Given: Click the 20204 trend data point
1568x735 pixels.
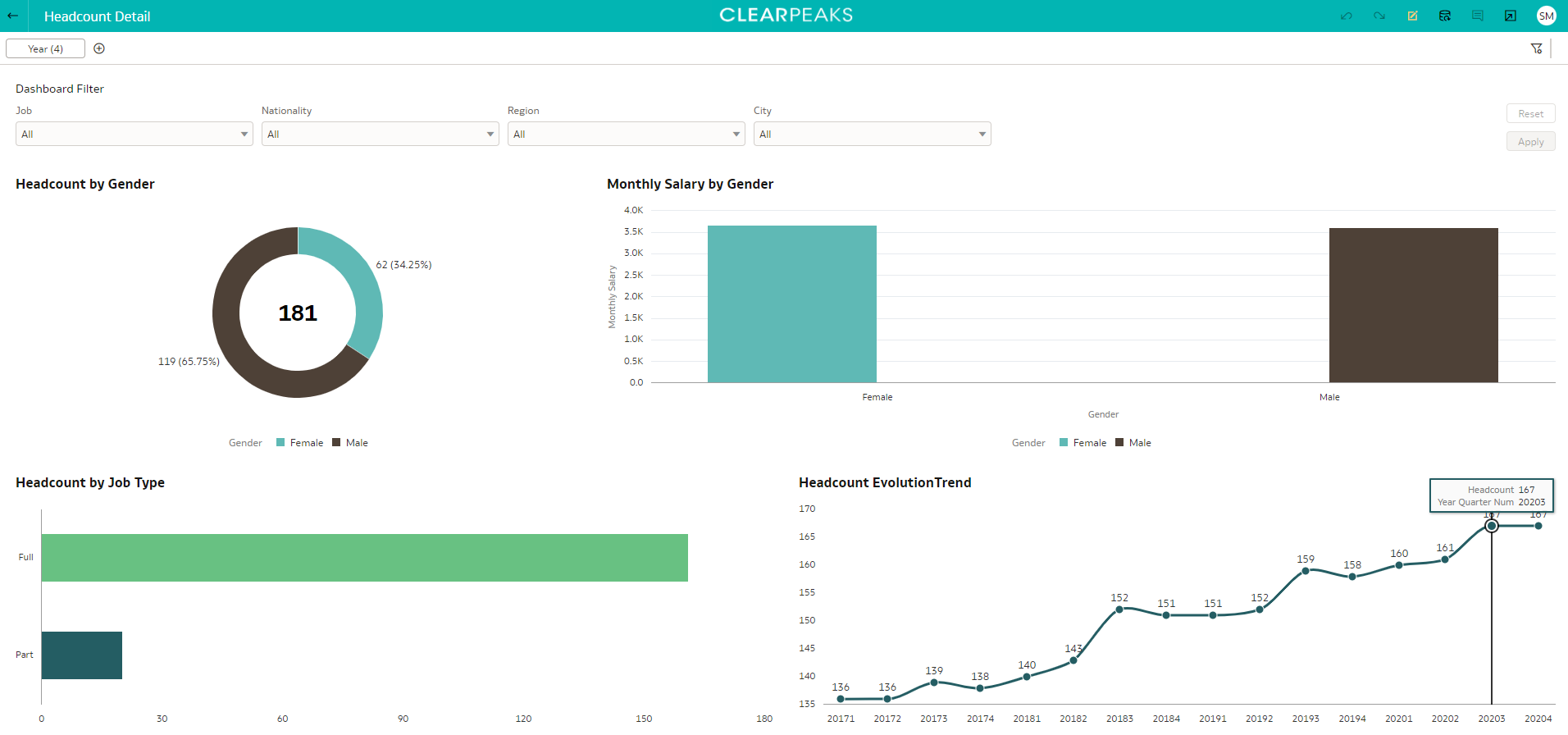Looking at the screenshot, I should point(1538,526).
